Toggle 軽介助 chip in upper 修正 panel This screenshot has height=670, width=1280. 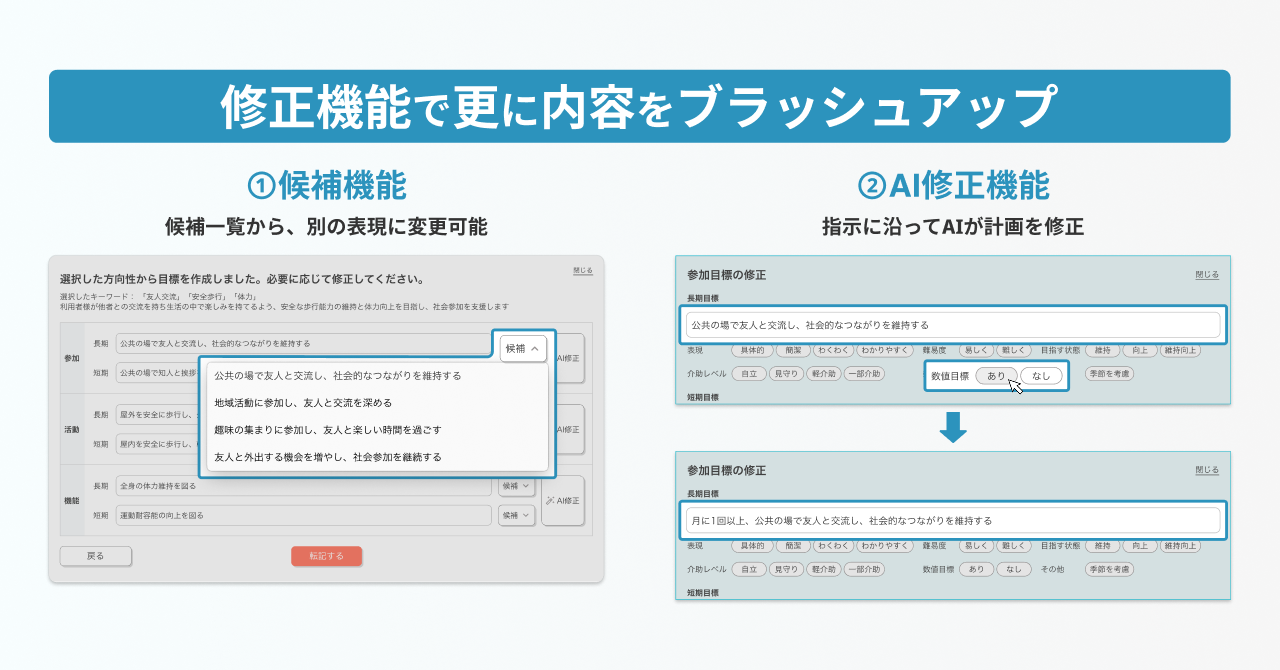(823, 374)
